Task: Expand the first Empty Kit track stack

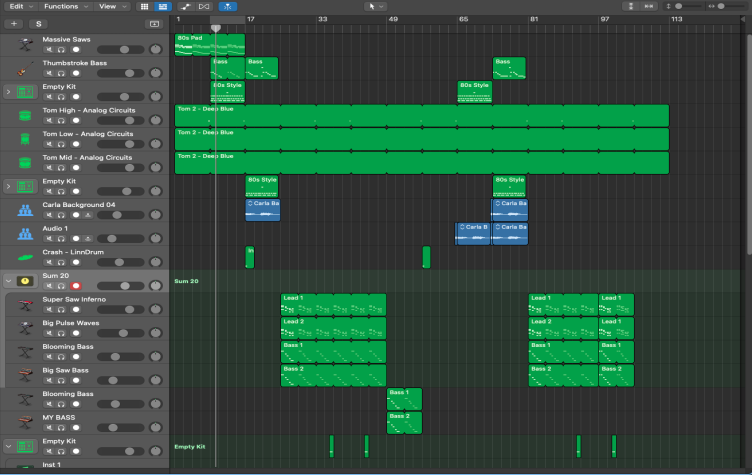Action: coord(8,92)
